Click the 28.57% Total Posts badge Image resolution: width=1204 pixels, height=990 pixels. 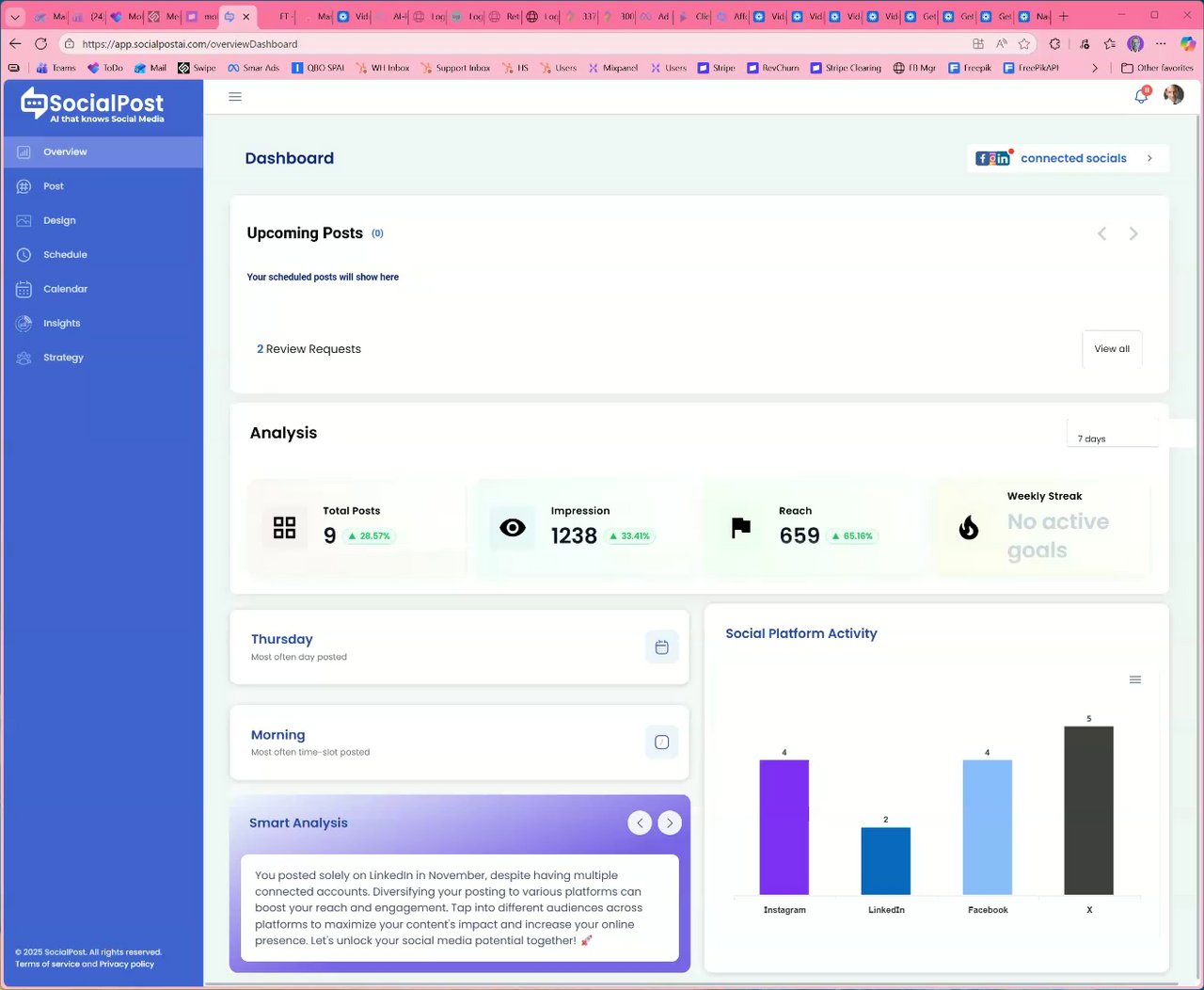tap(370, 536)
